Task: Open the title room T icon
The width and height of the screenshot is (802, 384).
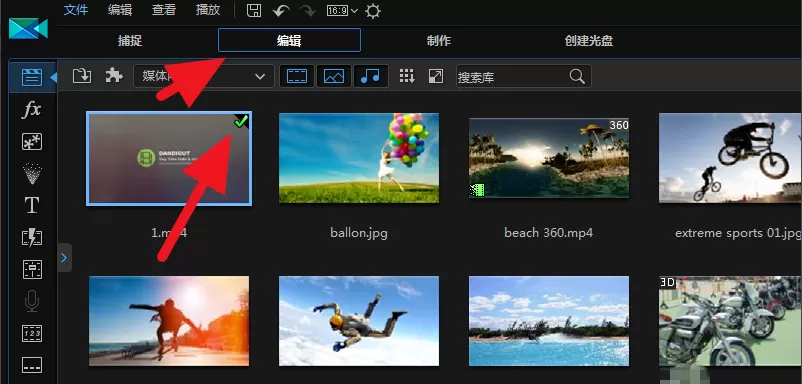Action: (32, 206)
